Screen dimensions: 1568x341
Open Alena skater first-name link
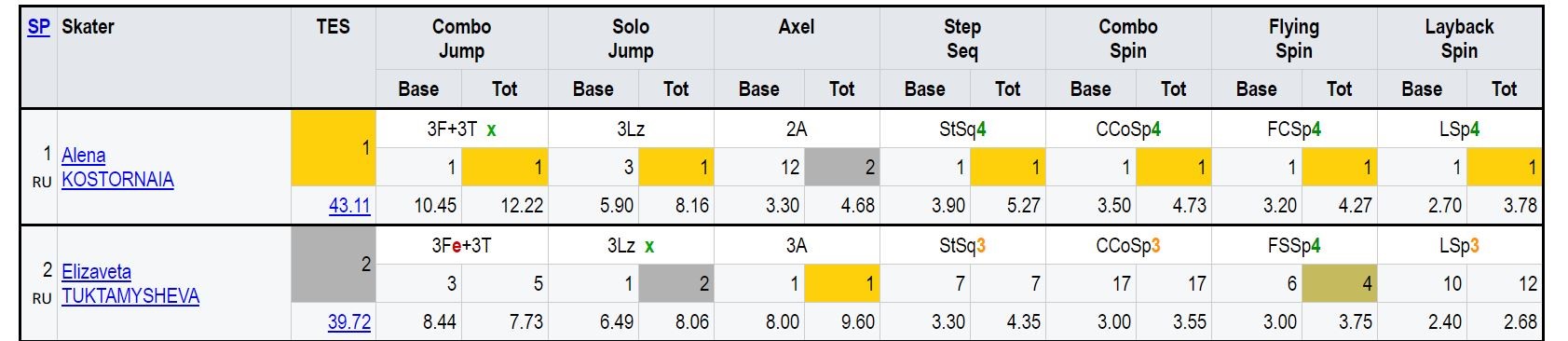pyautogui.click(x=83, y=156)
